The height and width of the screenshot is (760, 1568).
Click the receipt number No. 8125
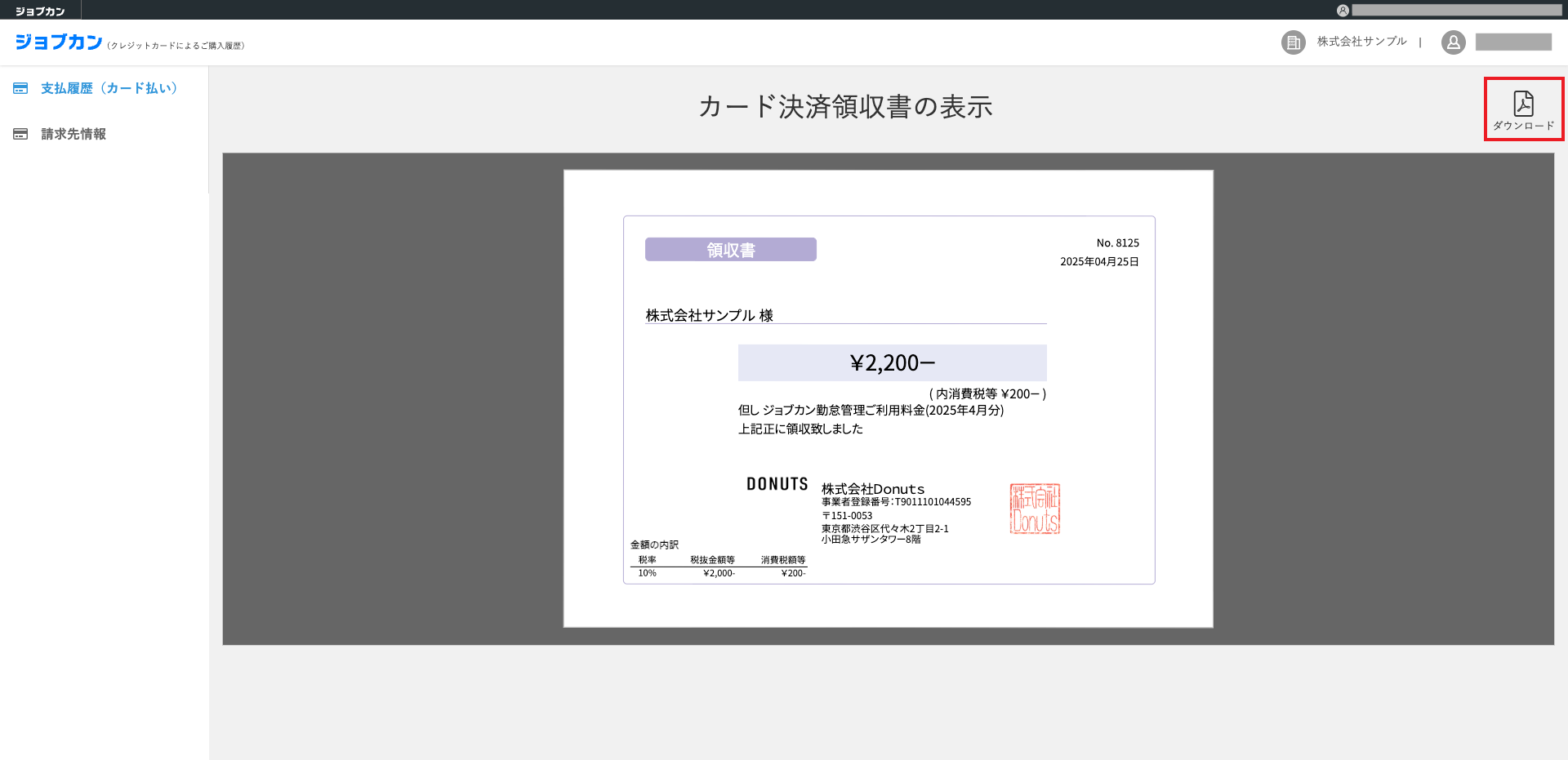[1117, 243]
